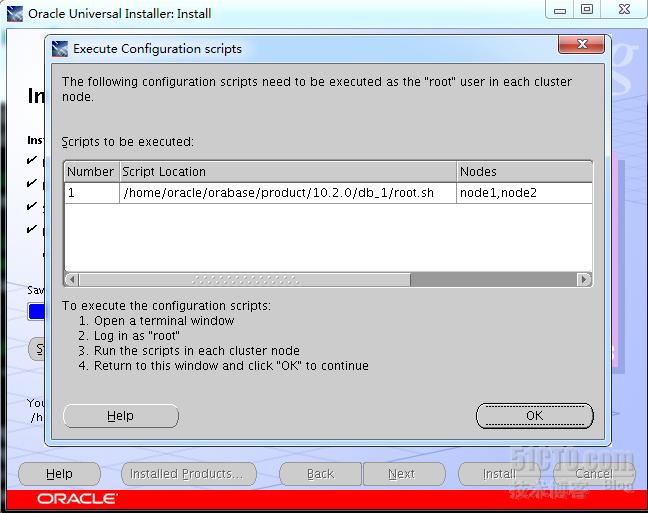Select the Nodes column header
The image size is (648, 513).
[524, 172]
